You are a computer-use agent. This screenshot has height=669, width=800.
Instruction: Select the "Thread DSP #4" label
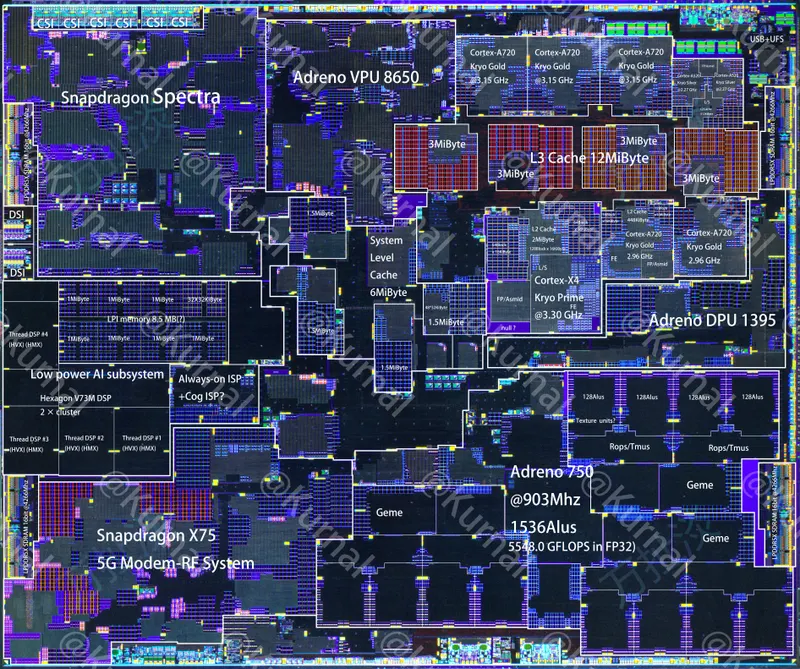[x=29, y=334]
